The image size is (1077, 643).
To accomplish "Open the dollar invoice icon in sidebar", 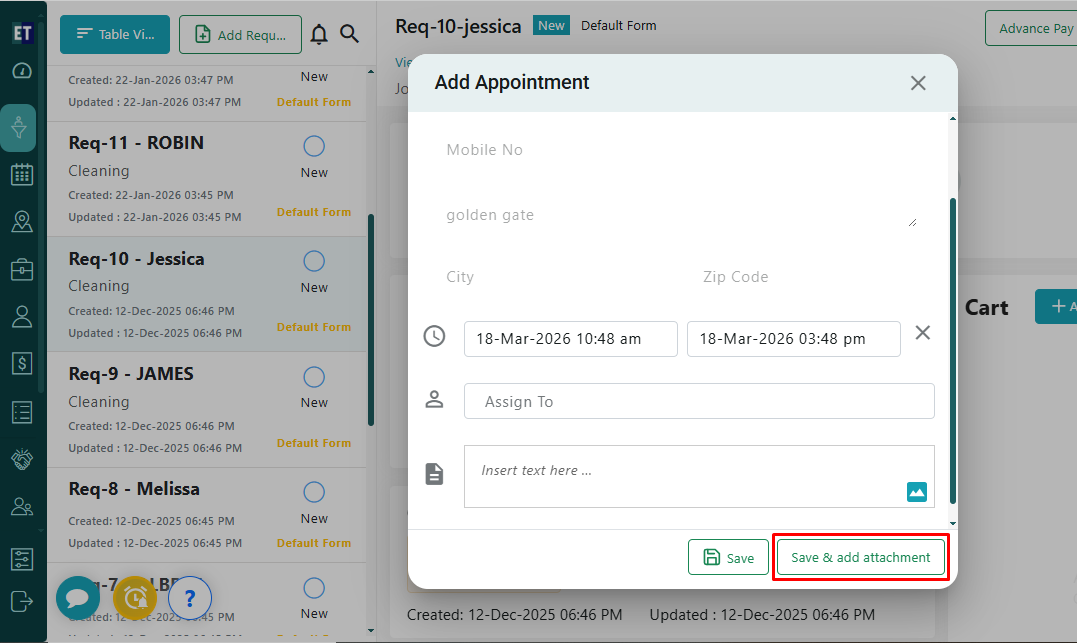I will [22, 364].
